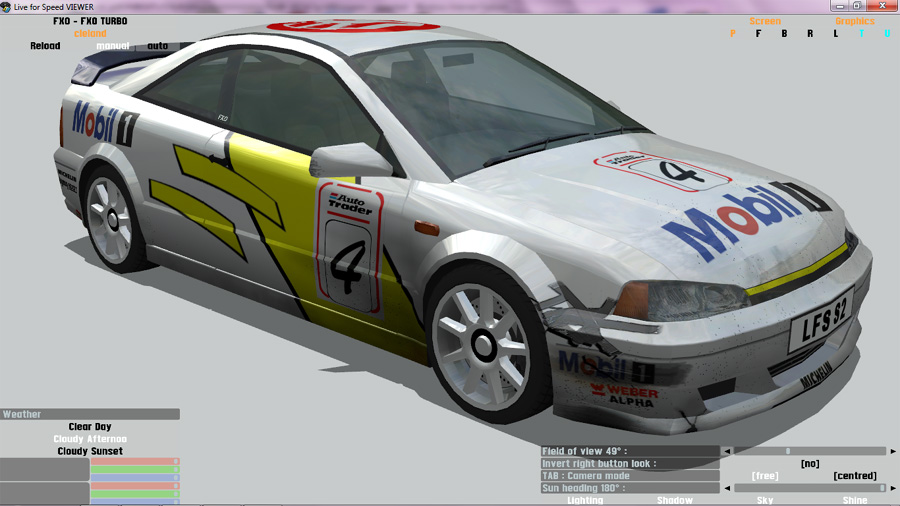Switch reload mode to auto

click(158, 46)
